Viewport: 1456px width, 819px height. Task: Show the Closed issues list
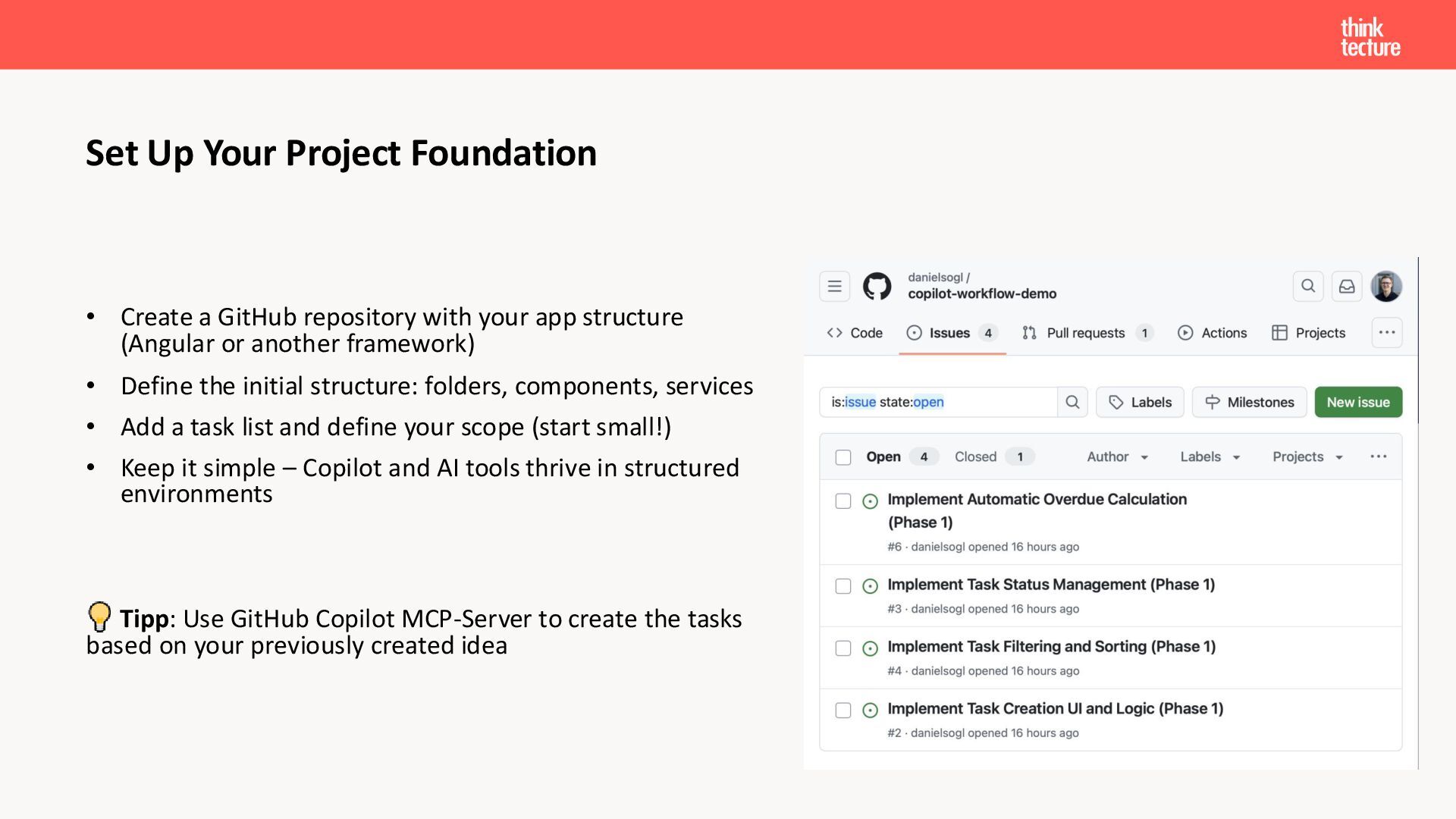(975, 457)
